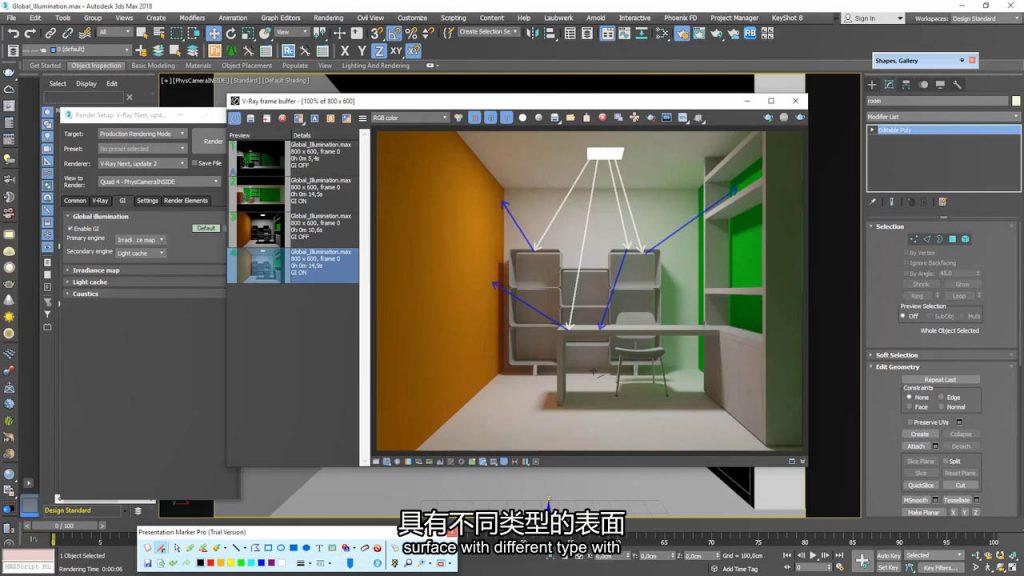The height and width of the screenshot is (576, 1024).
Task: Click the object color swatch beside room name
Action: tap(1016, 101)
